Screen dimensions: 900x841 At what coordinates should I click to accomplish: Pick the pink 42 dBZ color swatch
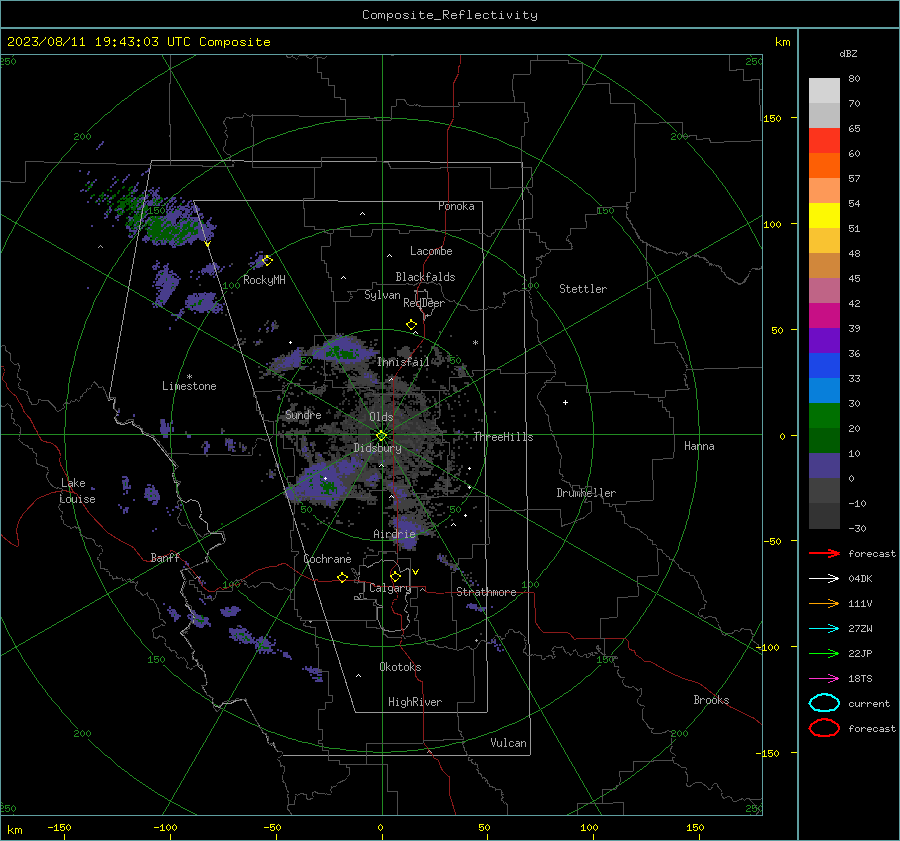(824, 290)
